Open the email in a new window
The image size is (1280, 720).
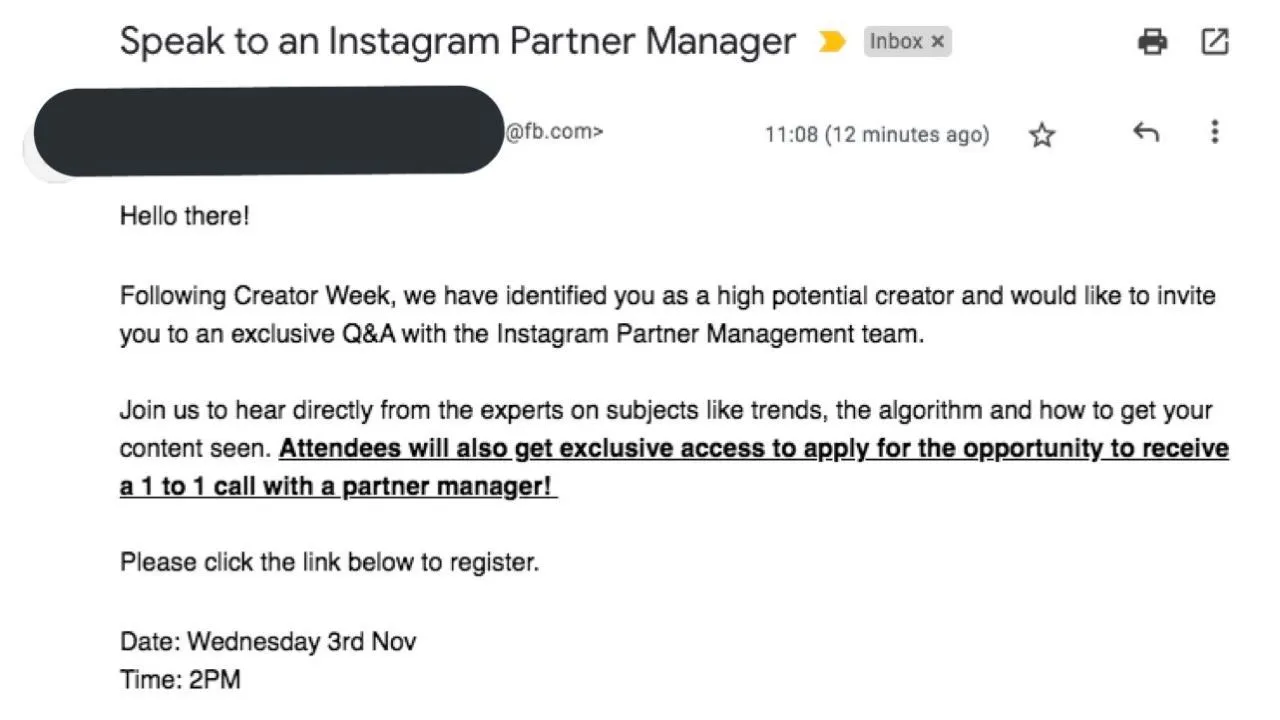[x=1214, y=42]
